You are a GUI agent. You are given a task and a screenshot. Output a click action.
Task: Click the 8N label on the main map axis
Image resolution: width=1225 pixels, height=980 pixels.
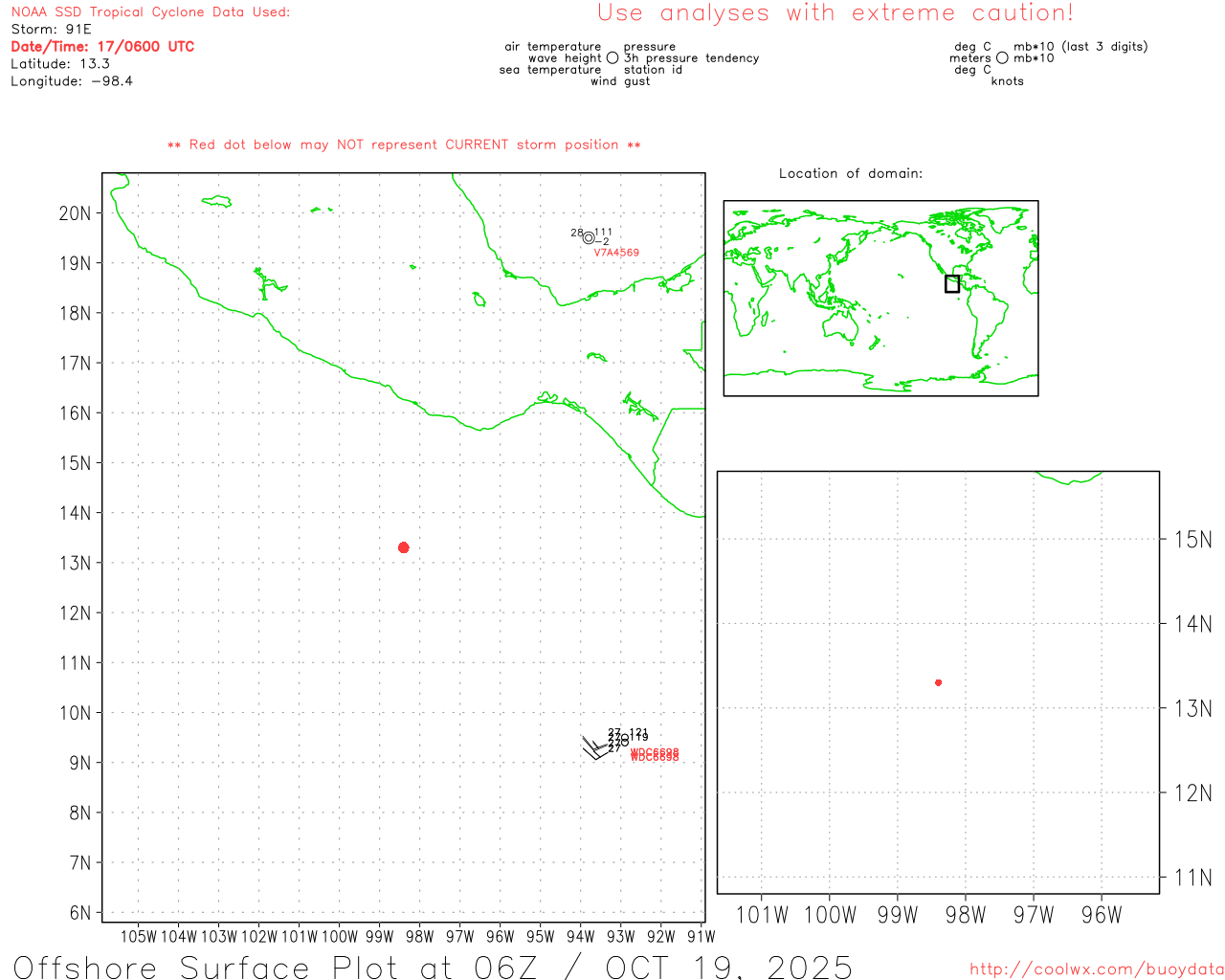80,813
